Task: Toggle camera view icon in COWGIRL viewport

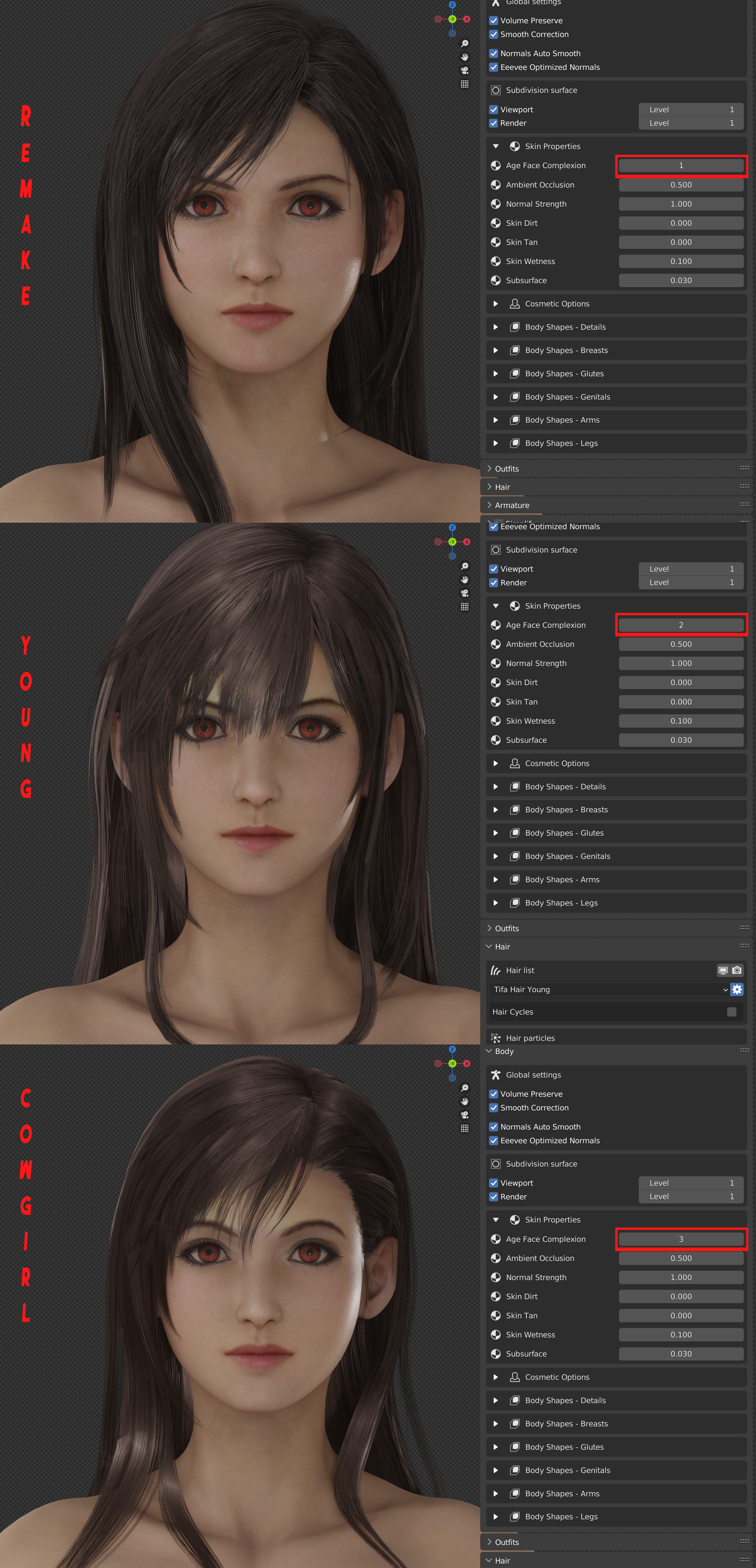Action: (465, 1115)
